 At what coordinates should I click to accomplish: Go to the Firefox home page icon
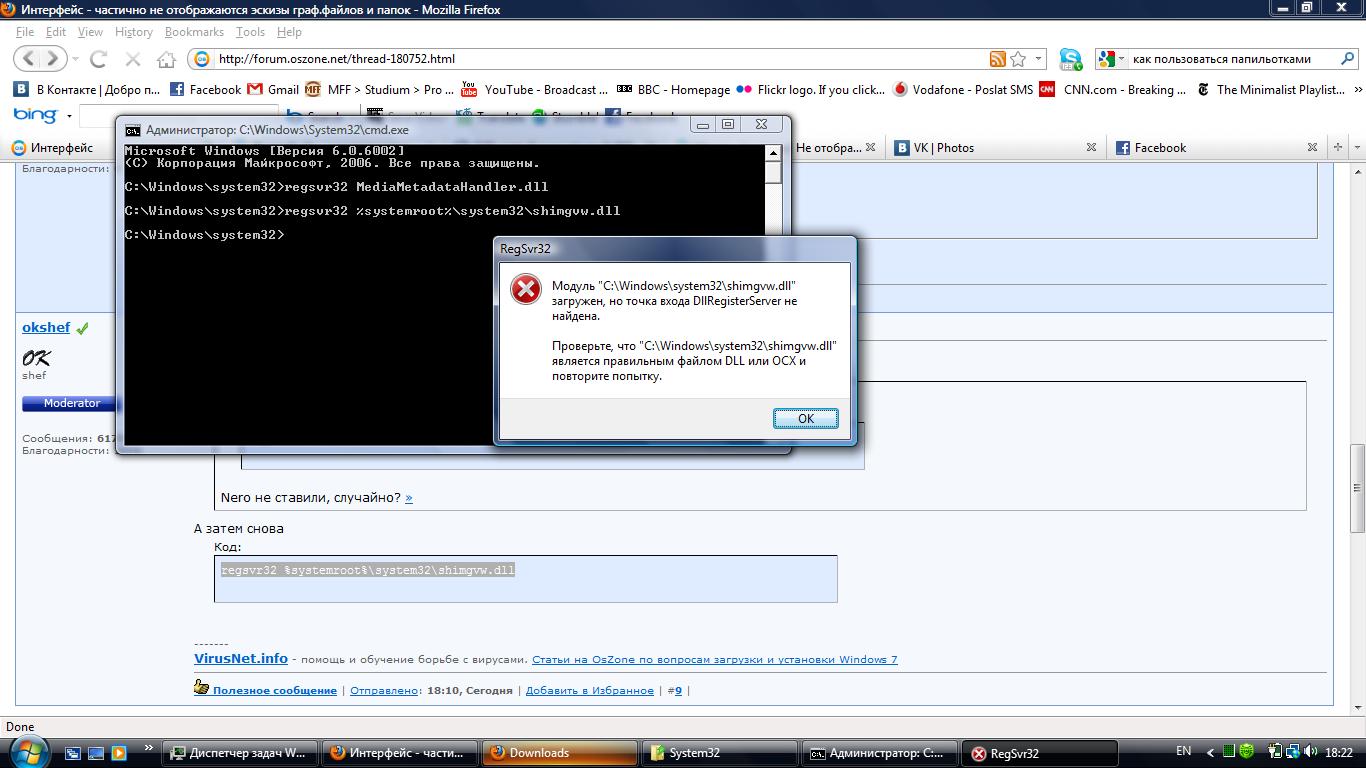tap(168, 59)
